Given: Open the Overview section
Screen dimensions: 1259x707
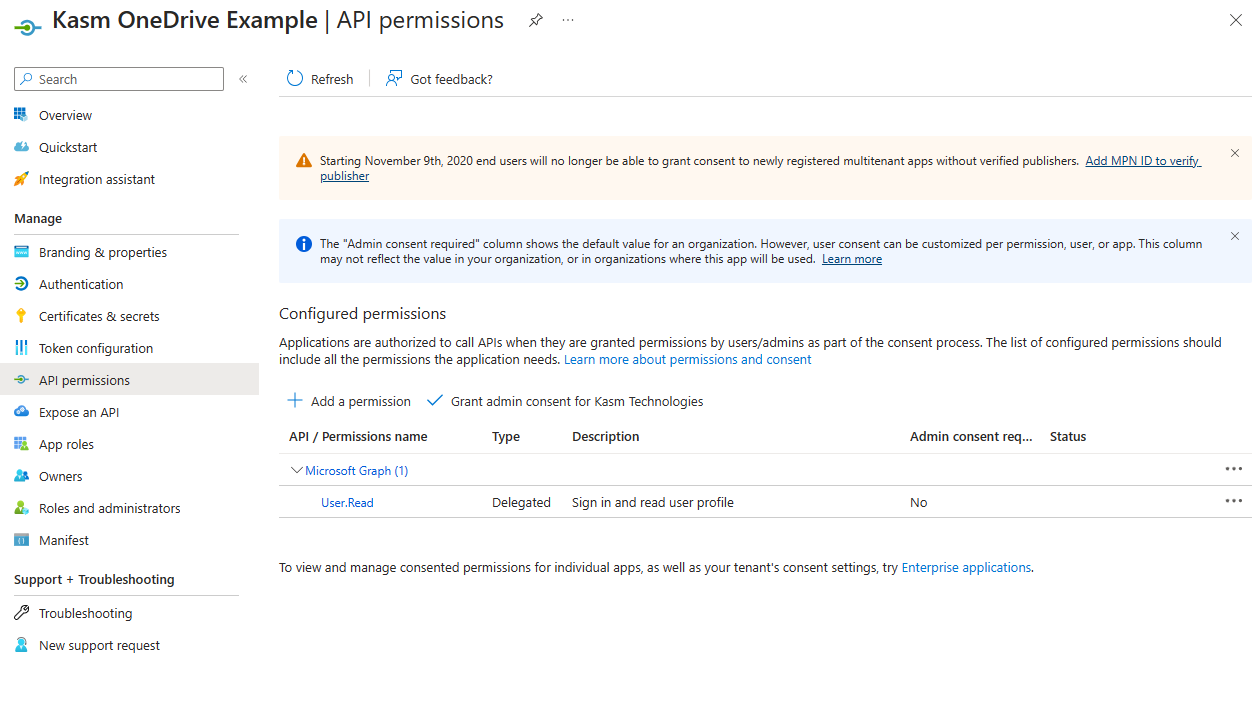Looking at the screenshot, I should click(63, 114).
